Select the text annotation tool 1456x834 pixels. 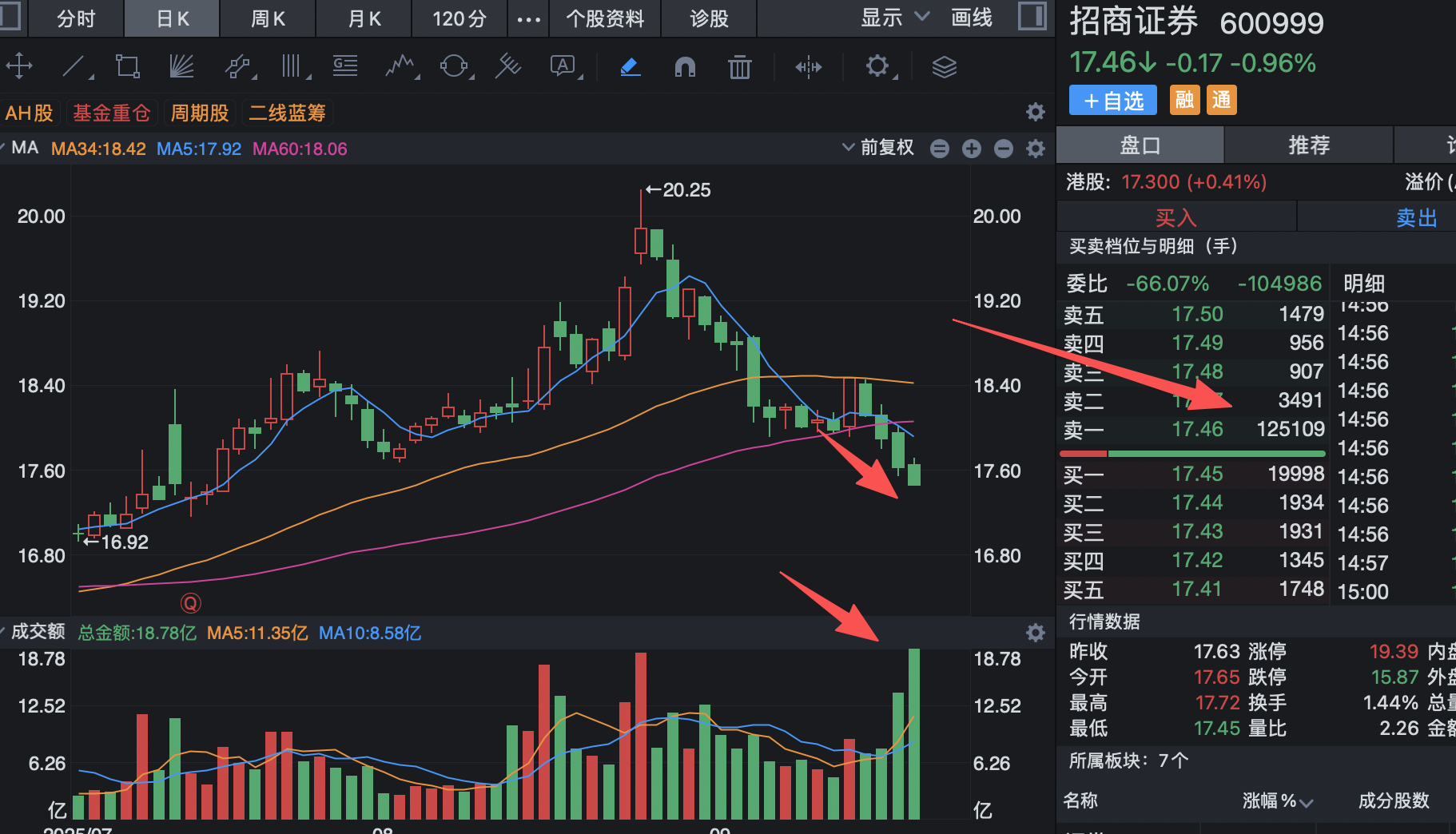pos(564,66)
